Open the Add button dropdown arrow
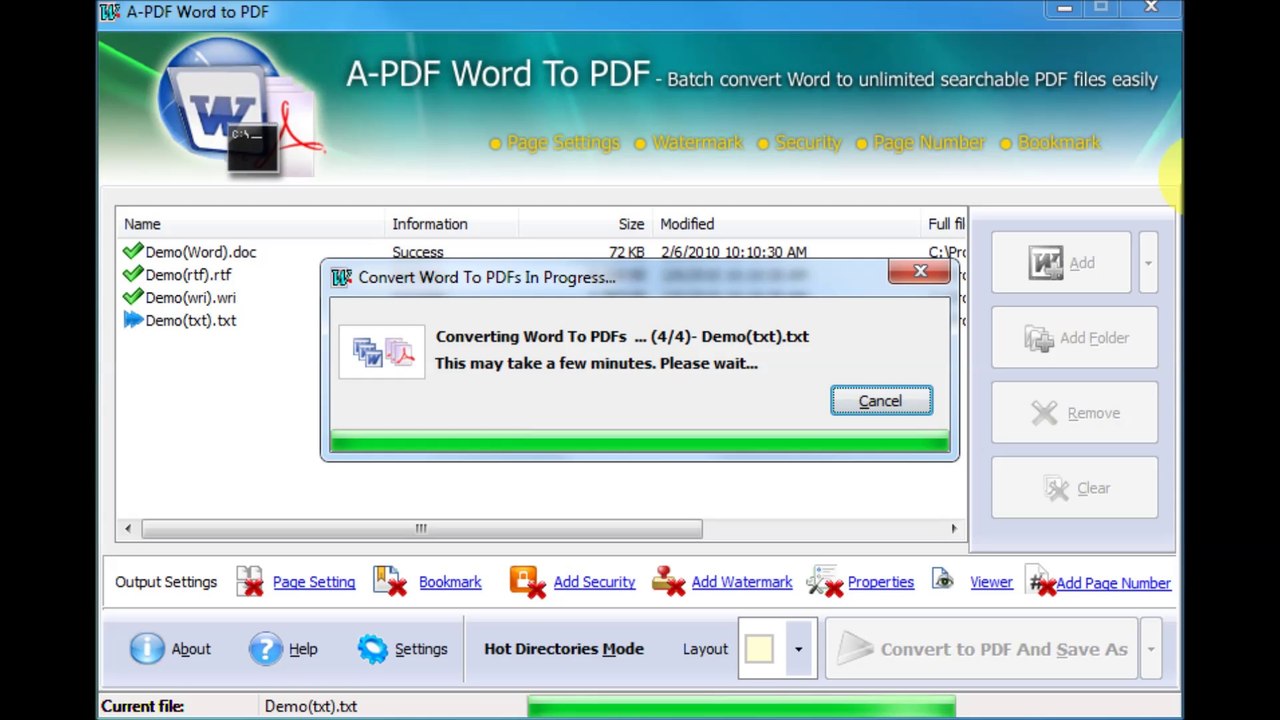 tap(1148, 263)
